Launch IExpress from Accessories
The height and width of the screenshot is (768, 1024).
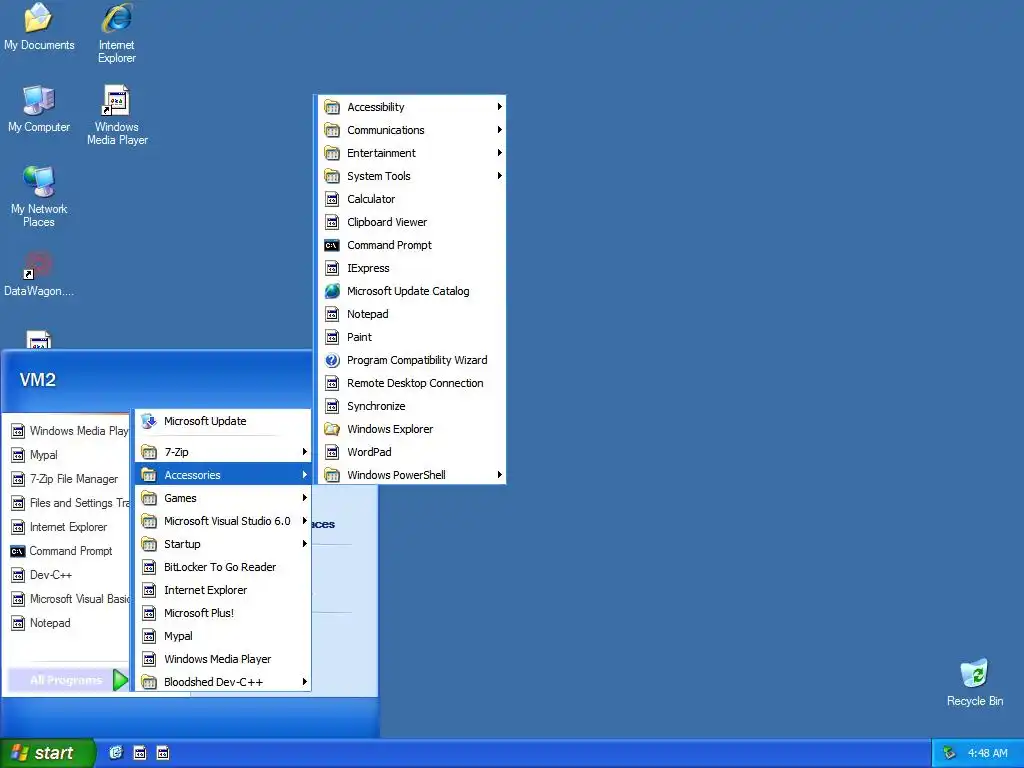coord(412,268)
